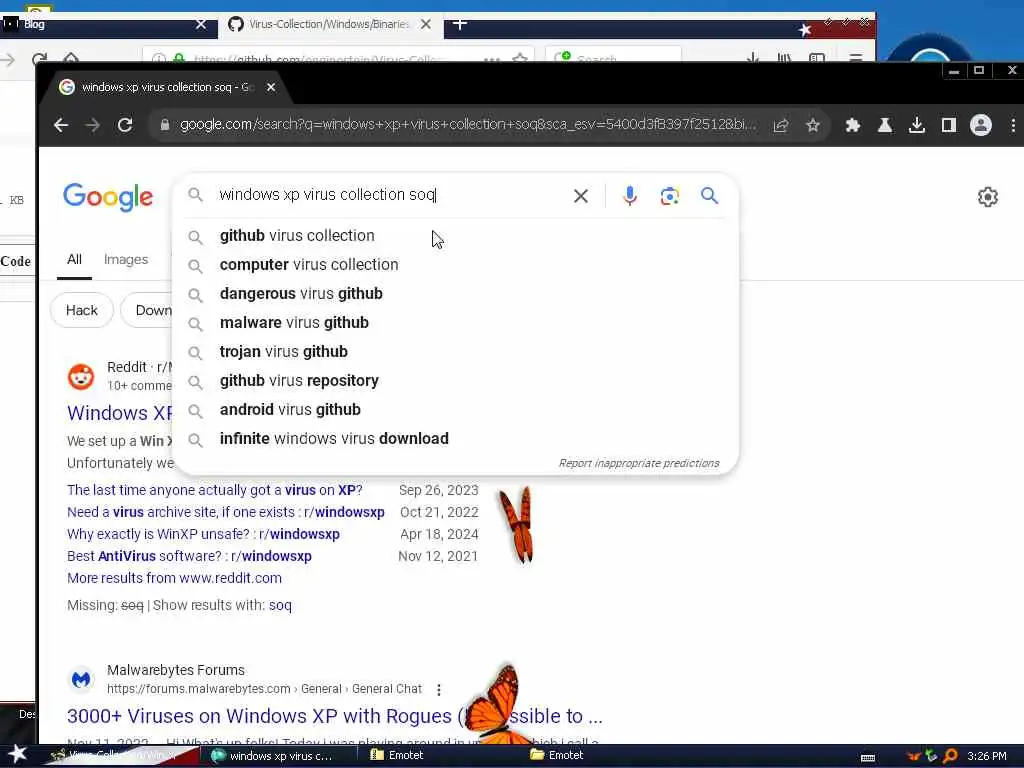
Task: Open the Malwarebytes Forums site icon
Action: [81, 680]
